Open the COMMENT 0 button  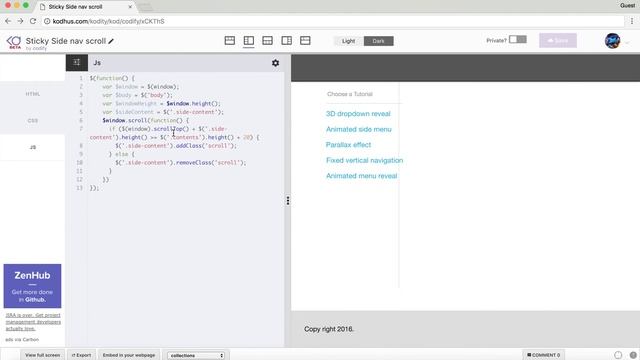(543, 355)
